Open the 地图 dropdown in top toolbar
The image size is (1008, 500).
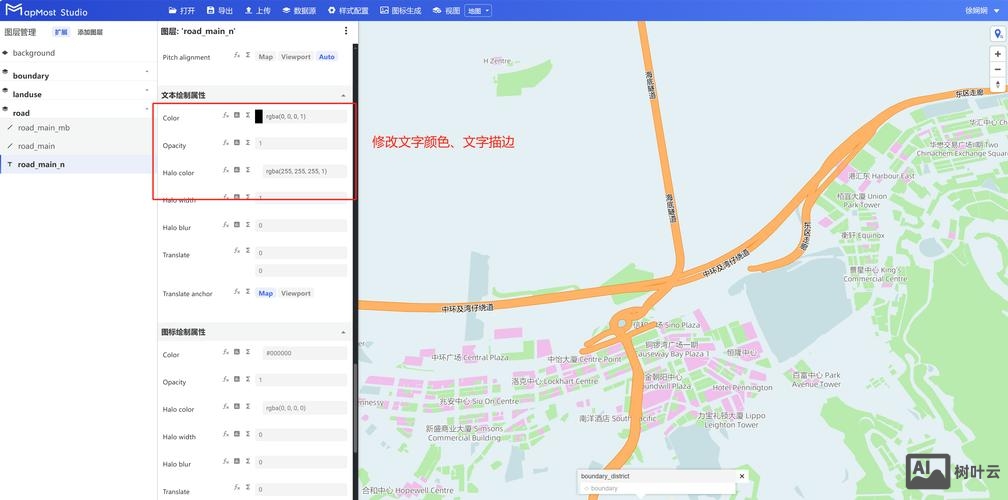[479, 10]
